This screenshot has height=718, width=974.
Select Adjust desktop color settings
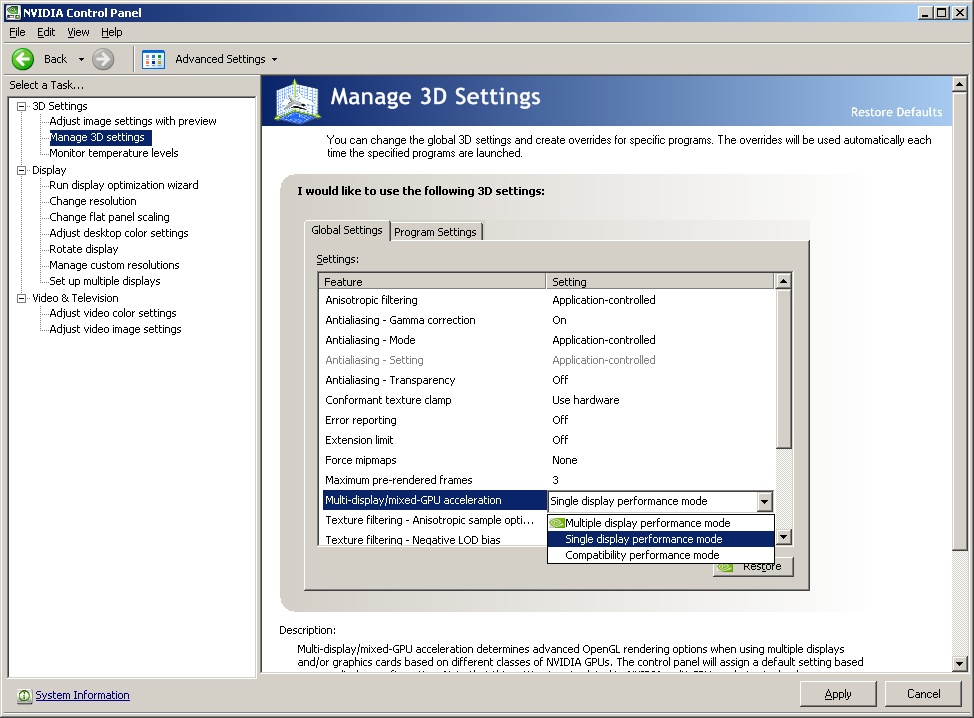[x=119, y=233]
